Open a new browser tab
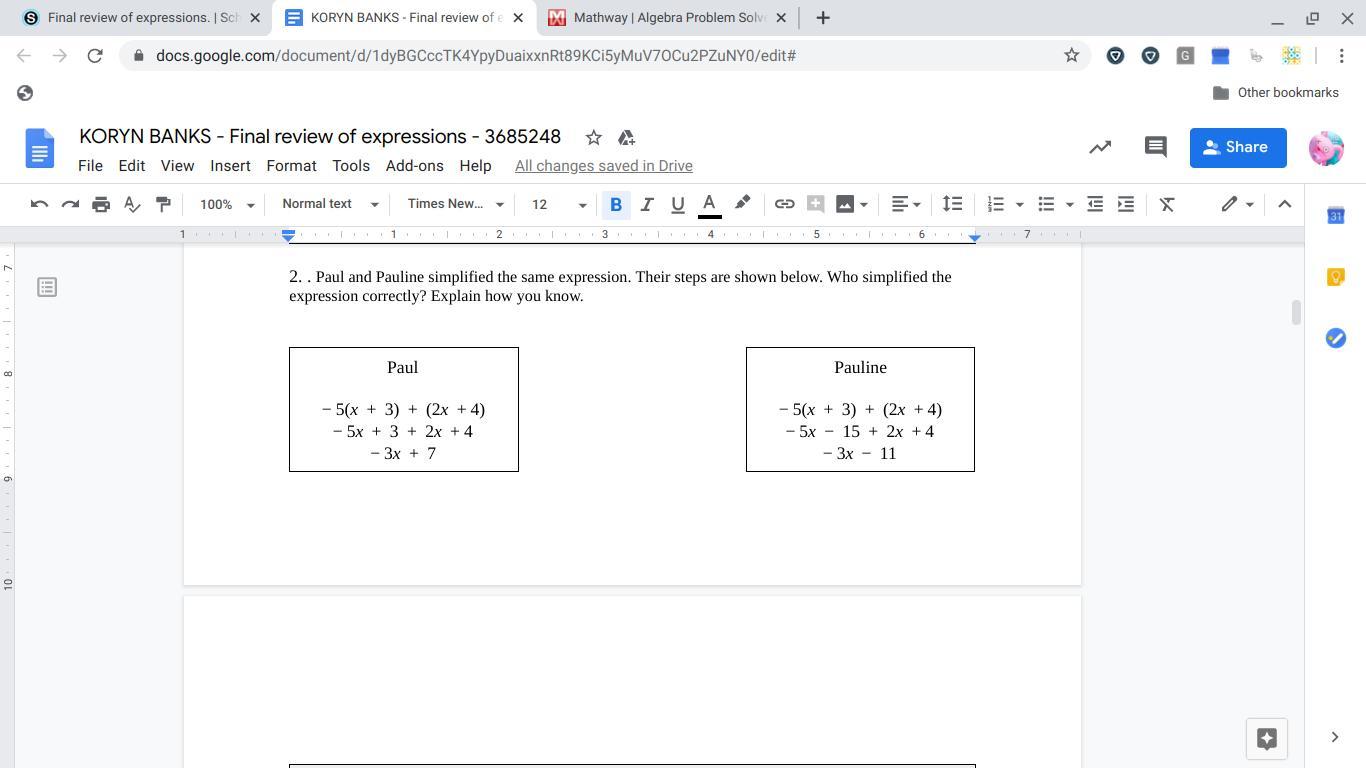Viewport: 1366px width, 768px height. [x=822, y=18]
